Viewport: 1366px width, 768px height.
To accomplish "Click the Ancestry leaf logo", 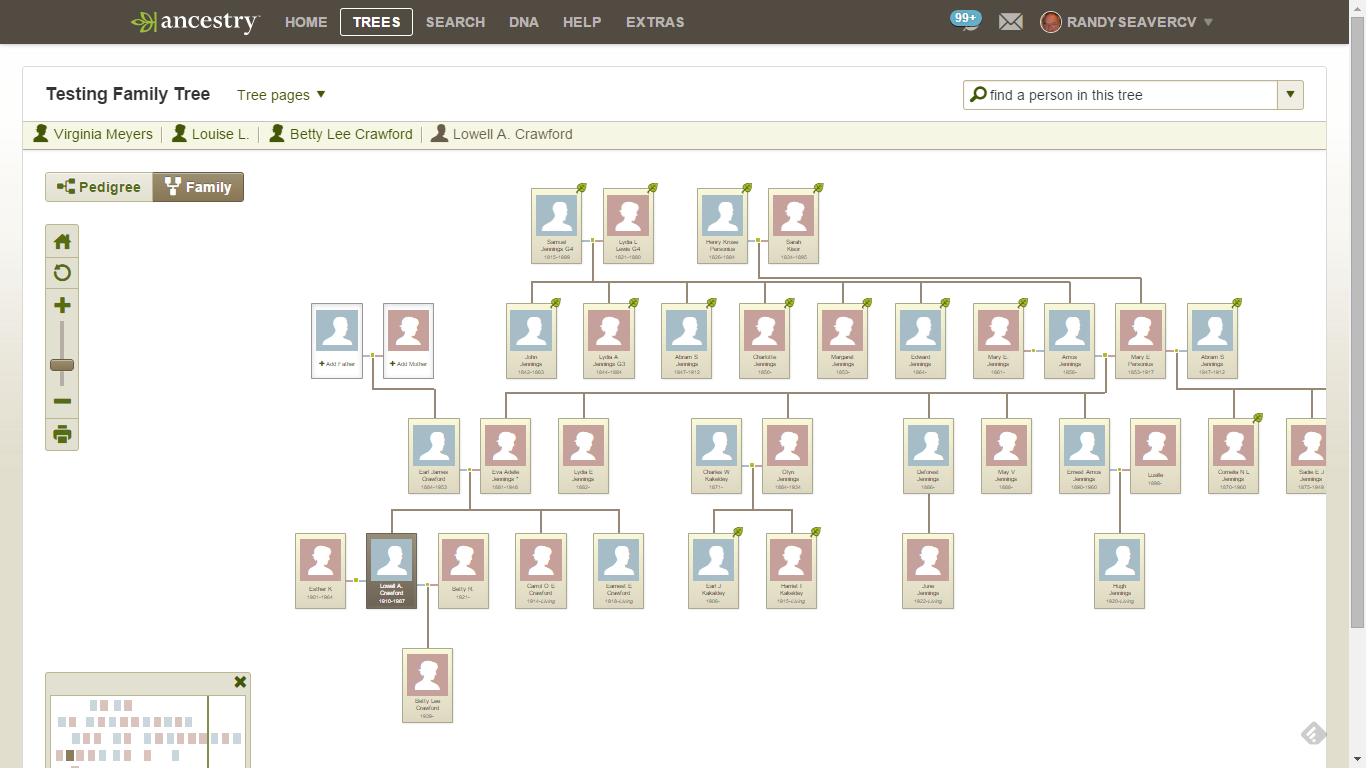I will (x=143, y=21).
